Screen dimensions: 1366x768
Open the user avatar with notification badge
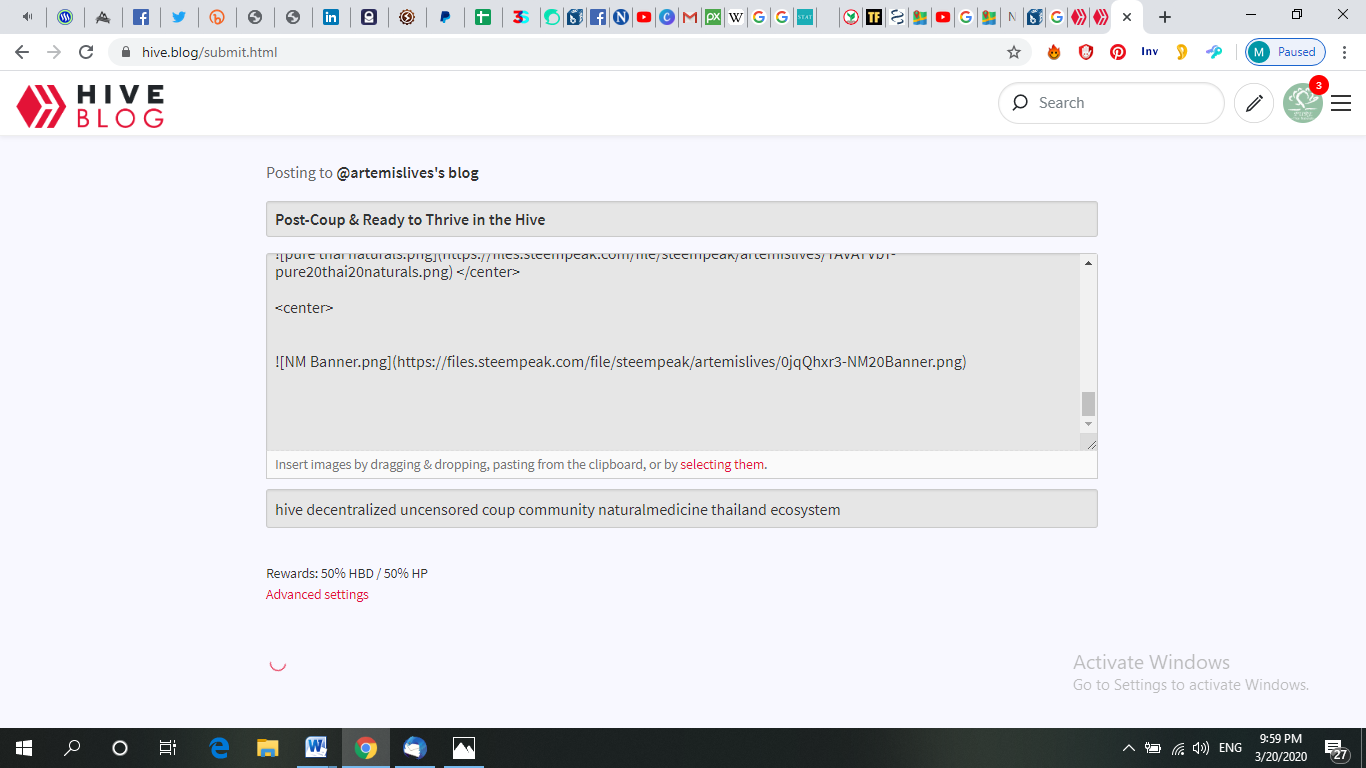point(1303,103)
